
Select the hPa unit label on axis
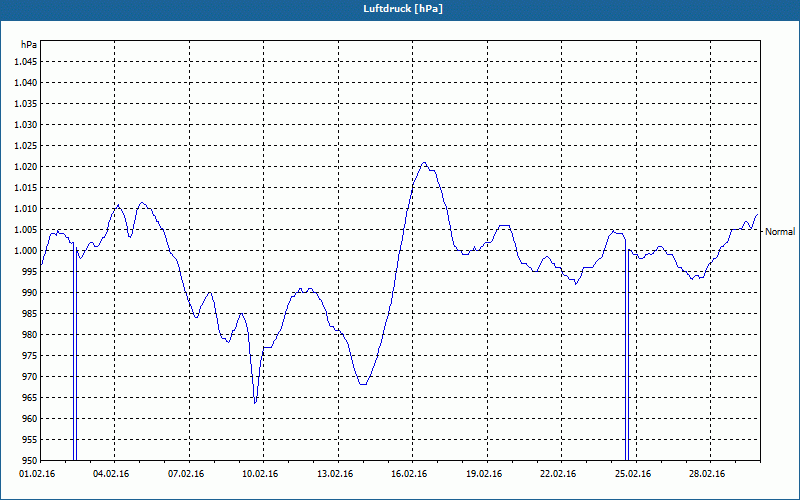click(x=29, y=44)
